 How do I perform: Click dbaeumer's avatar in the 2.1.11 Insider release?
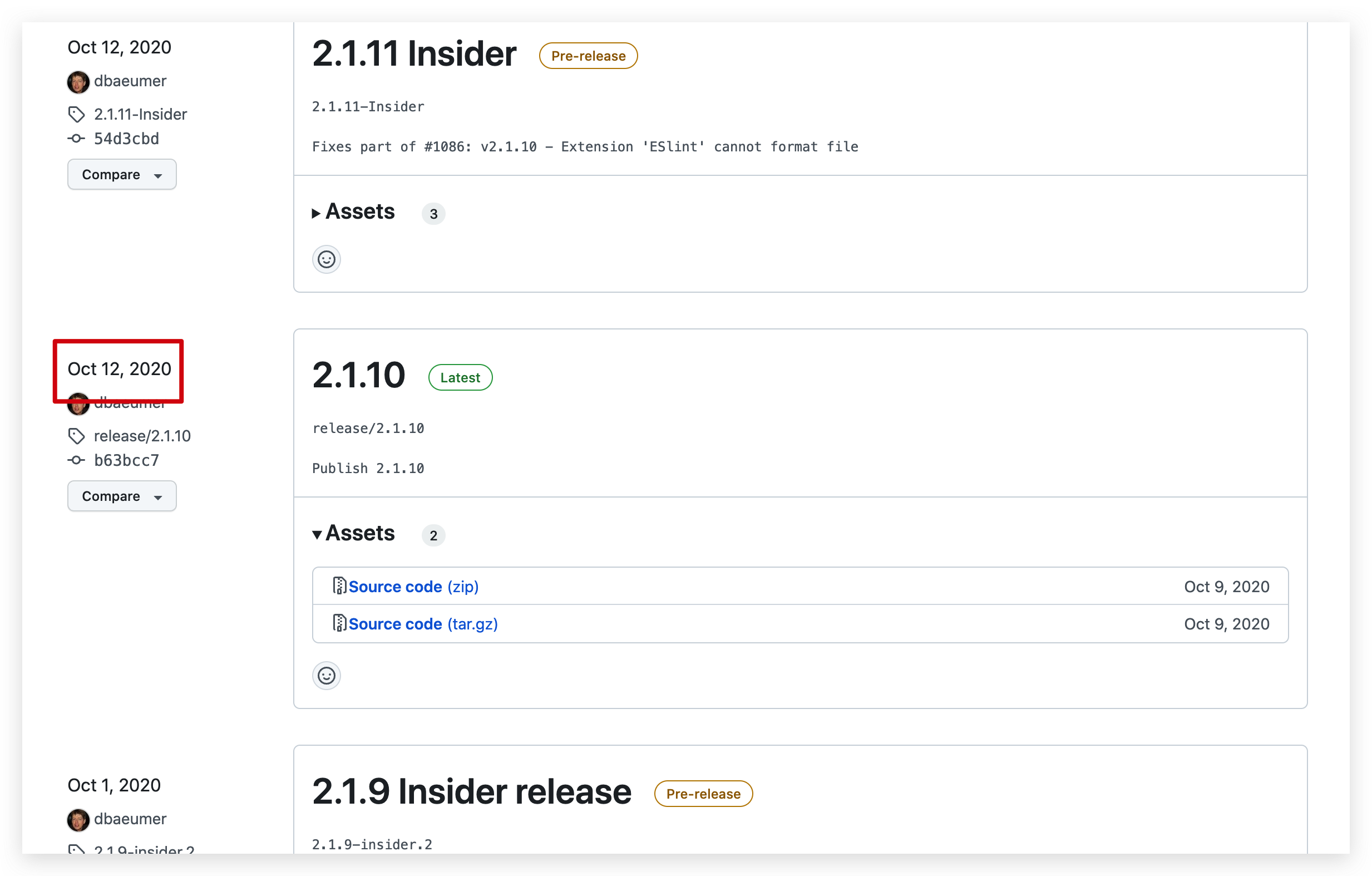78,81
